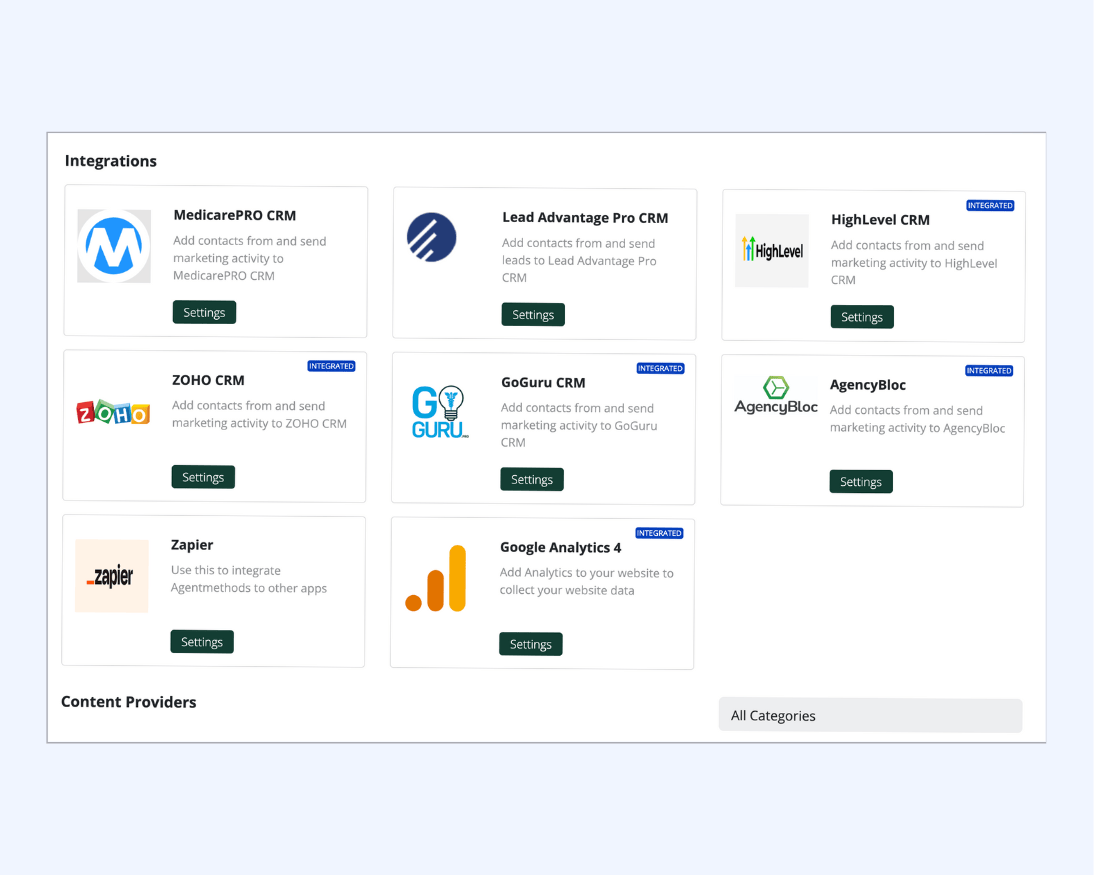Open Settings for HighLevel CRM
This screenshot has height=875, width=1094.
(x=862, y=317)
